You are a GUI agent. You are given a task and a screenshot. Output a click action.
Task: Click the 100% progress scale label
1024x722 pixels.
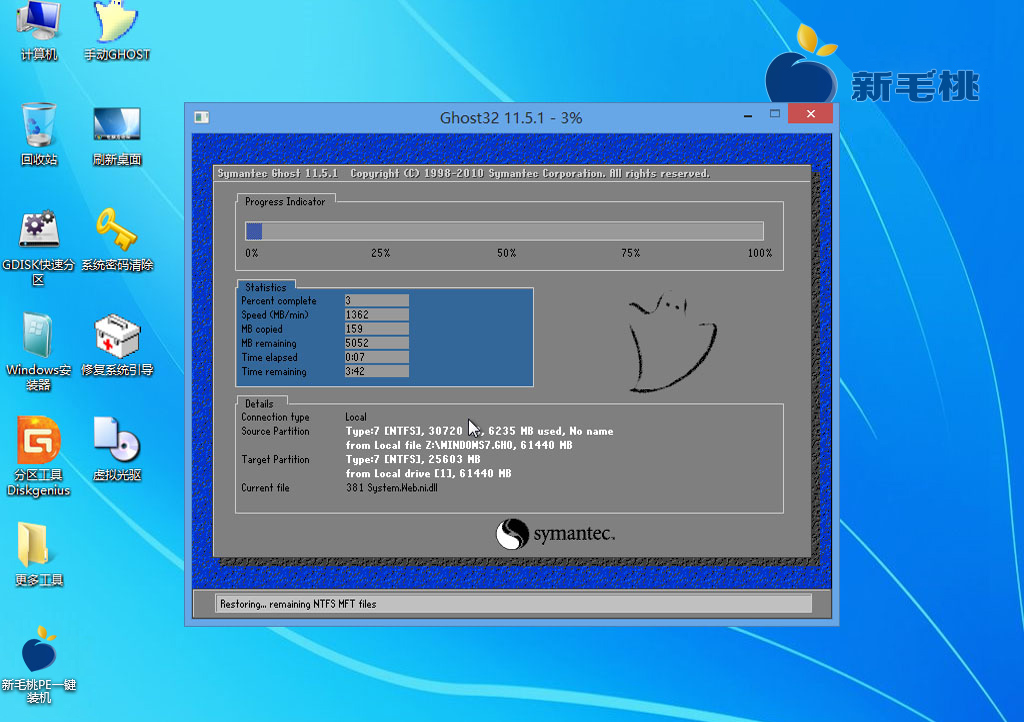760,253
